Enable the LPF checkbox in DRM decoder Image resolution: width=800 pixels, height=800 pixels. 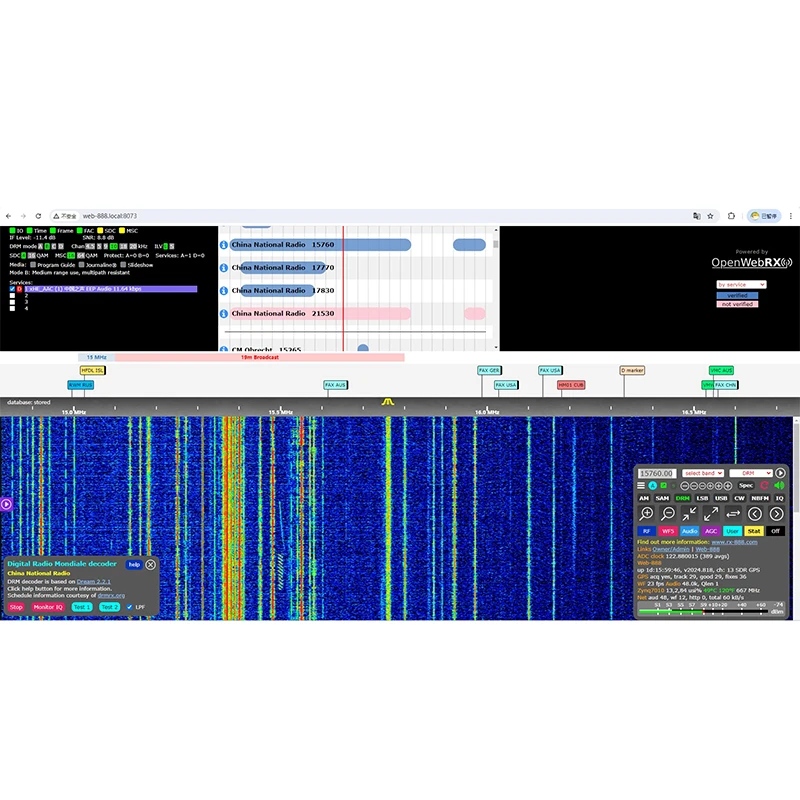click(130, 606)
